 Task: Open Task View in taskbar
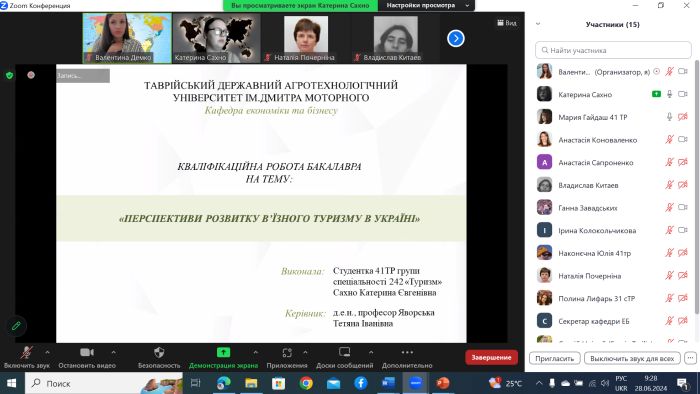(x=196, y=383)
